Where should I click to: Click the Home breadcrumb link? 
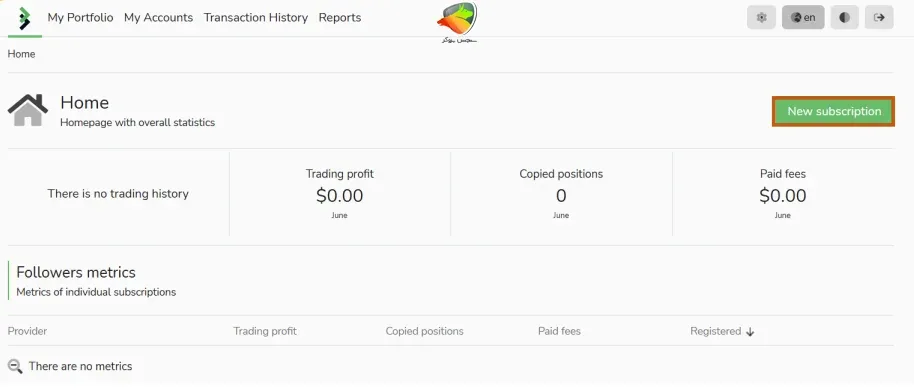point(22,54)
